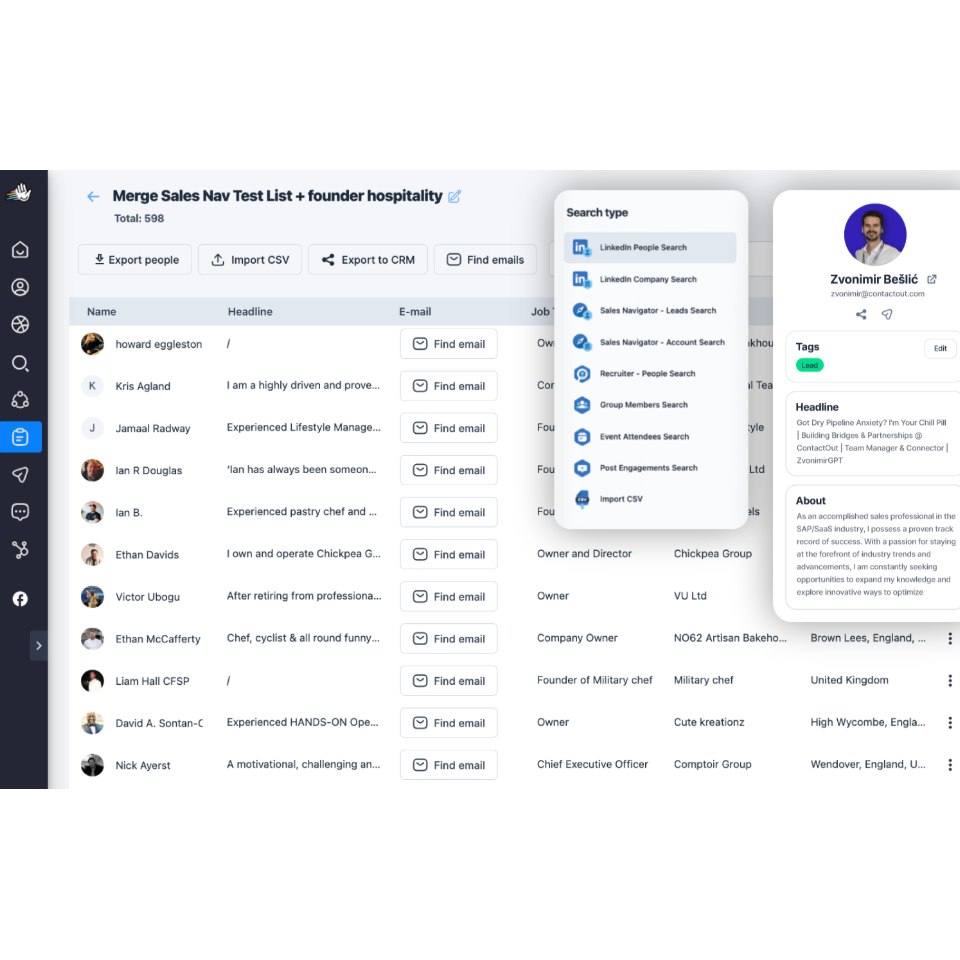
Task: Click the Facebook icon in sidebar
Action: pyautogui.click(x=20, y=599)
